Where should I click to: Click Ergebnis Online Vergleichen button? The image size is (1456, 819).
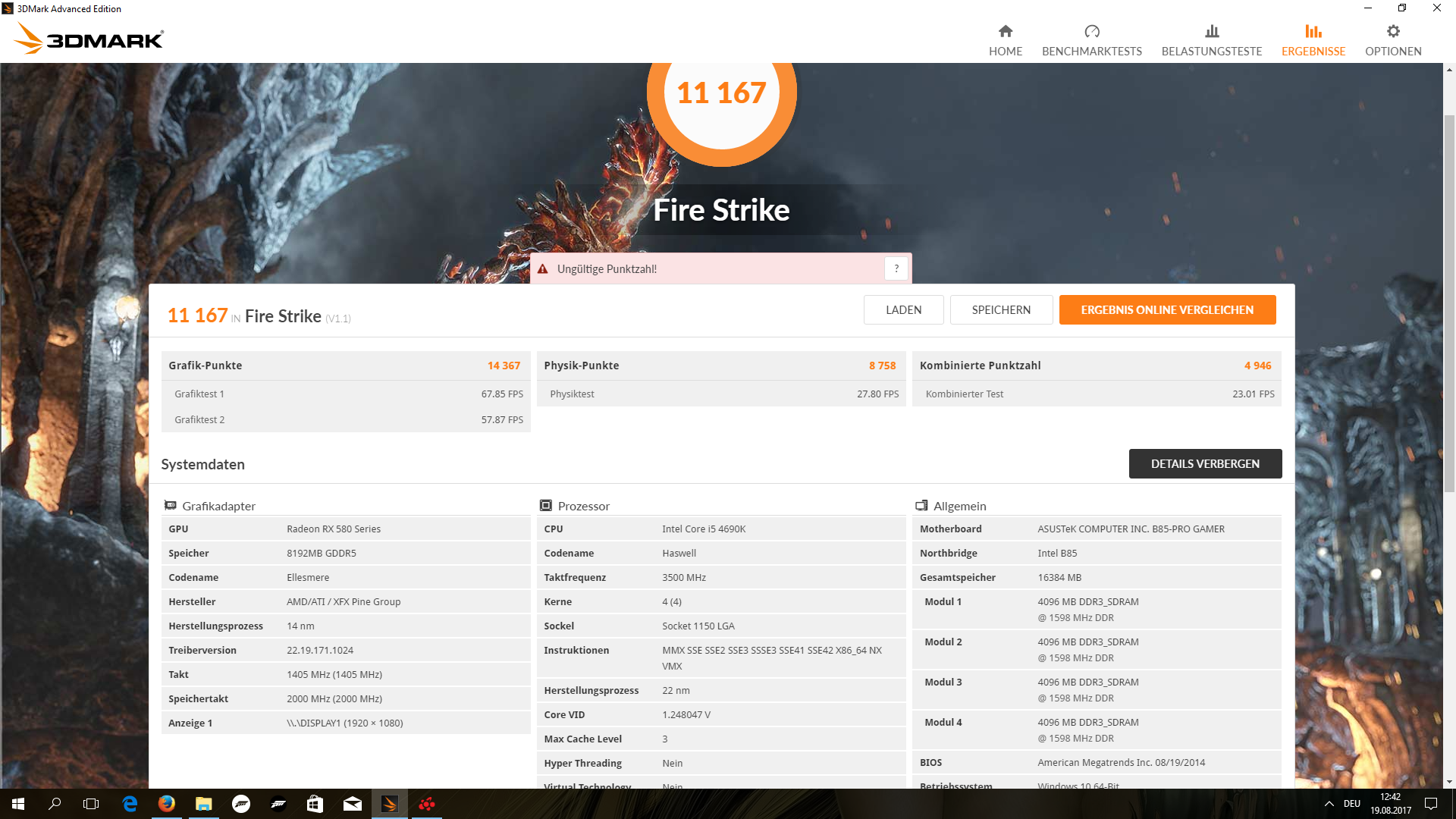coord(1166,309)
